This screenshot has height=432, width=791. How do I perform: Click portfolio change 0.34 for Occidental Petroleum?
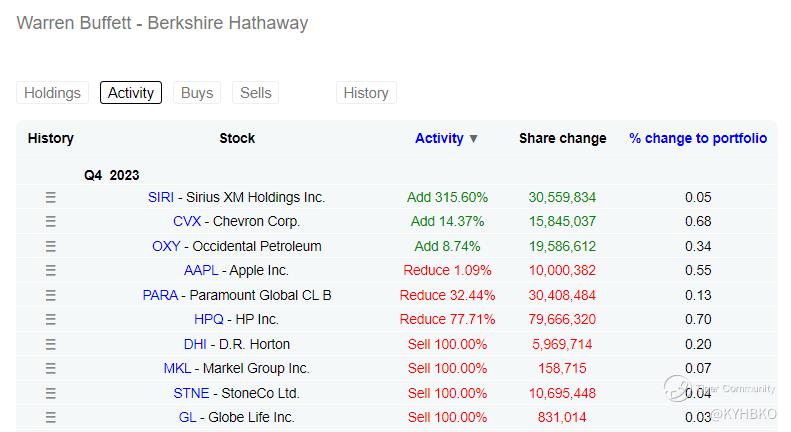coord(698,246)
